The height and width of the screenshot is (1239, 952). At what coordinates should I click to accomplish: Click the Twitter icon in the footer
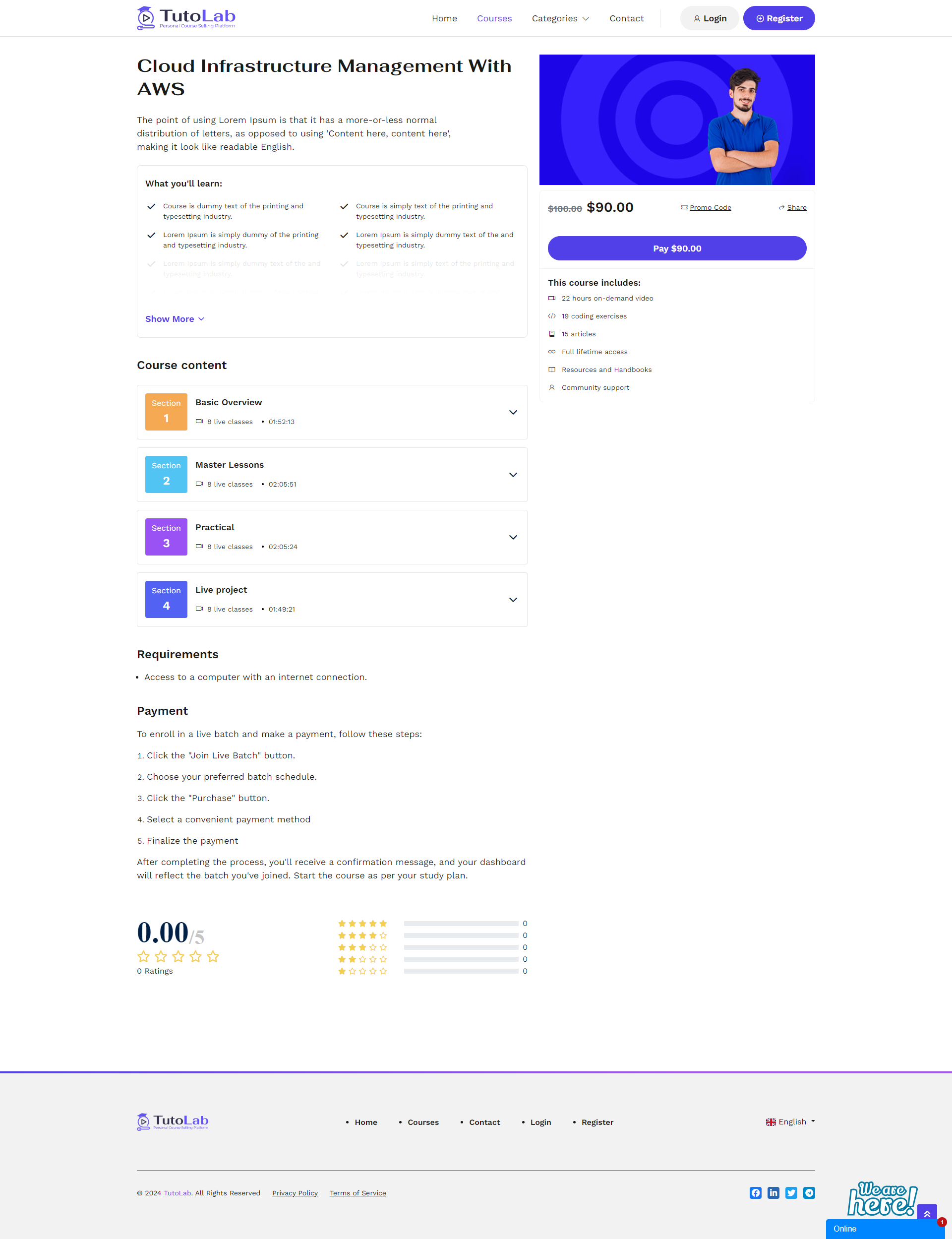(x=791, y=1192)
